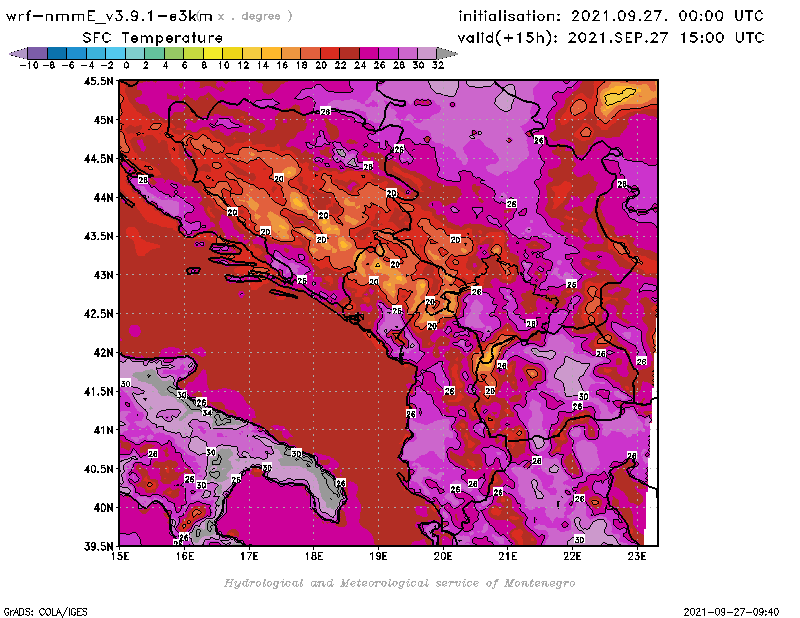Click the GrADS: COLA/IGES credit
The image size is (800, 618).
click(45, 611)
